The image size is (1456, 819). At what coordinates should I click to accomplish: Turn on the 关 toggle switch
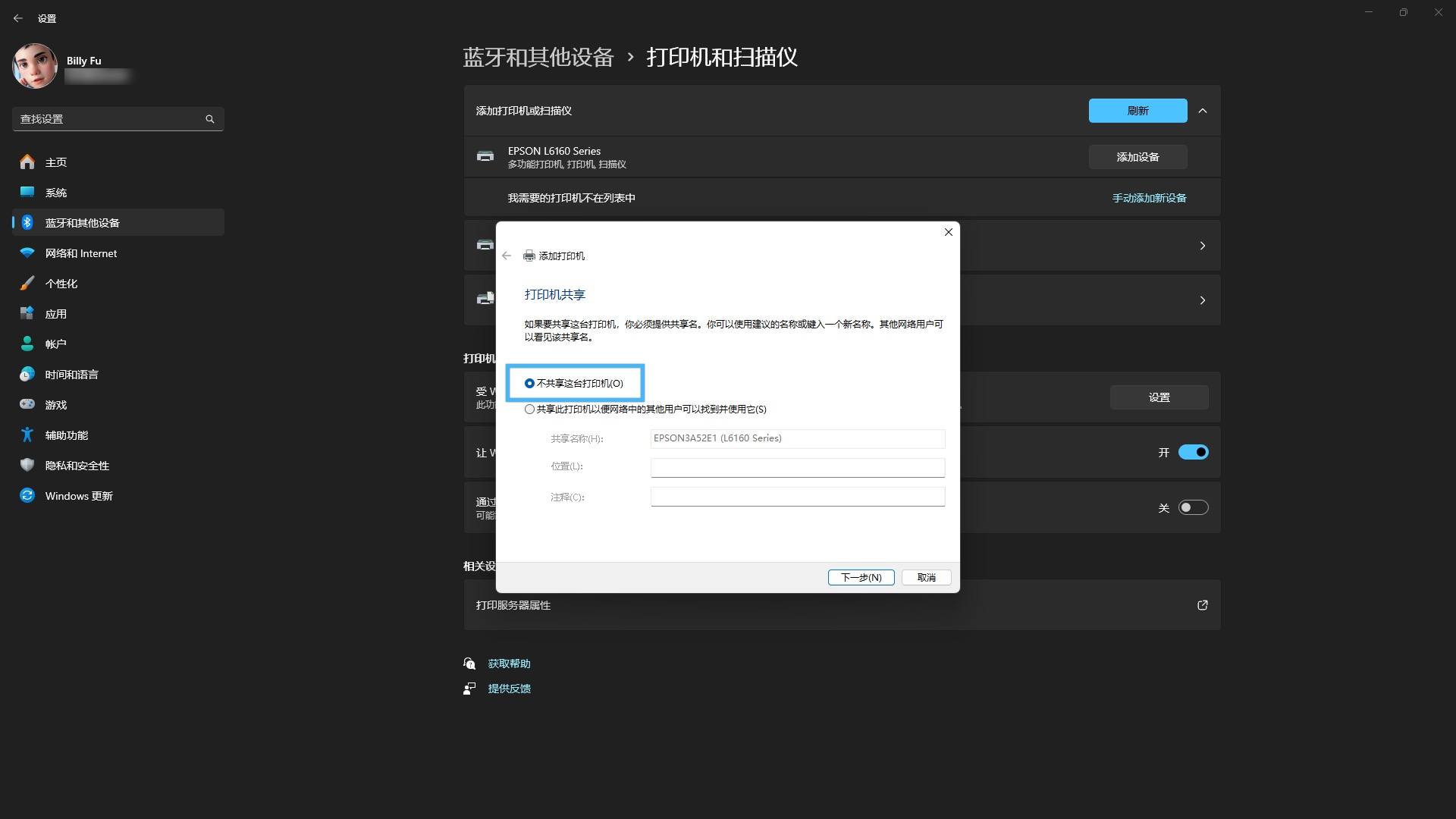click(1193, 507)
